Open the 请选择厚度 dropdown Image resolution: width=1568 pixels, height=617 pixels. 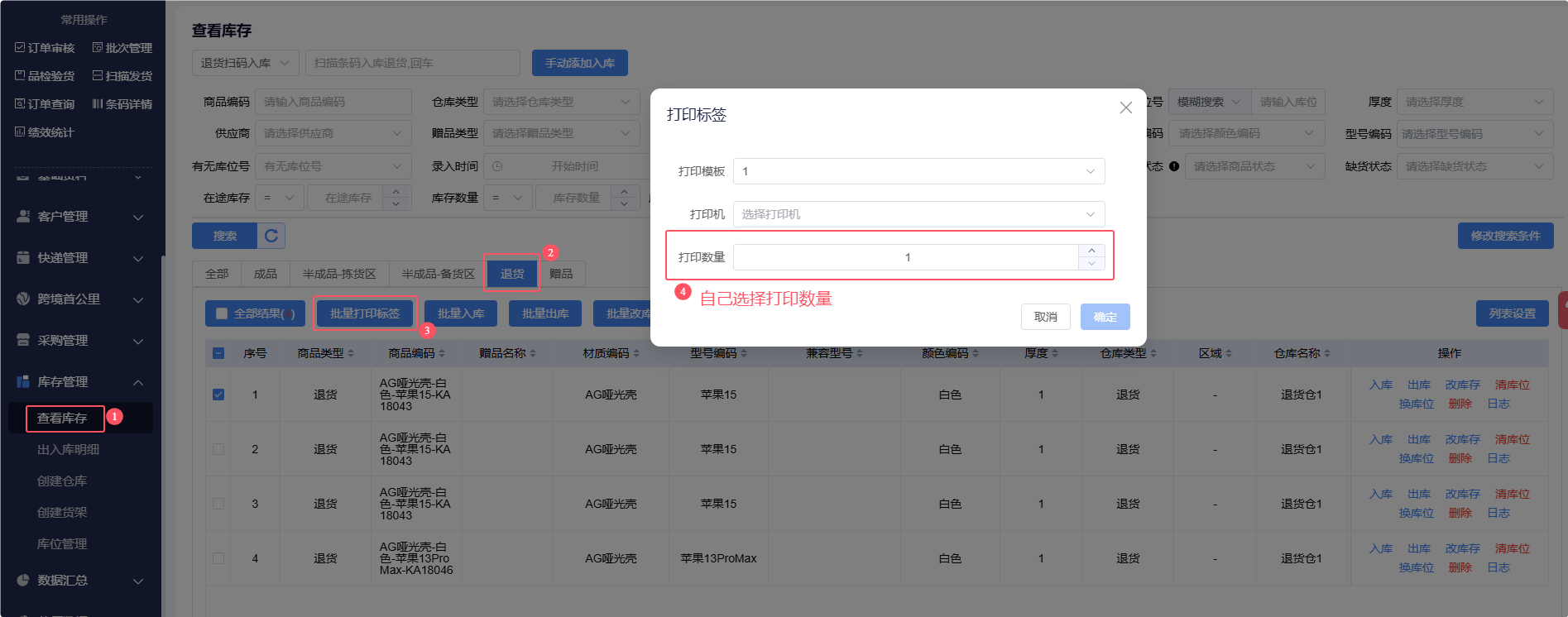click(x=1474, y=102)
